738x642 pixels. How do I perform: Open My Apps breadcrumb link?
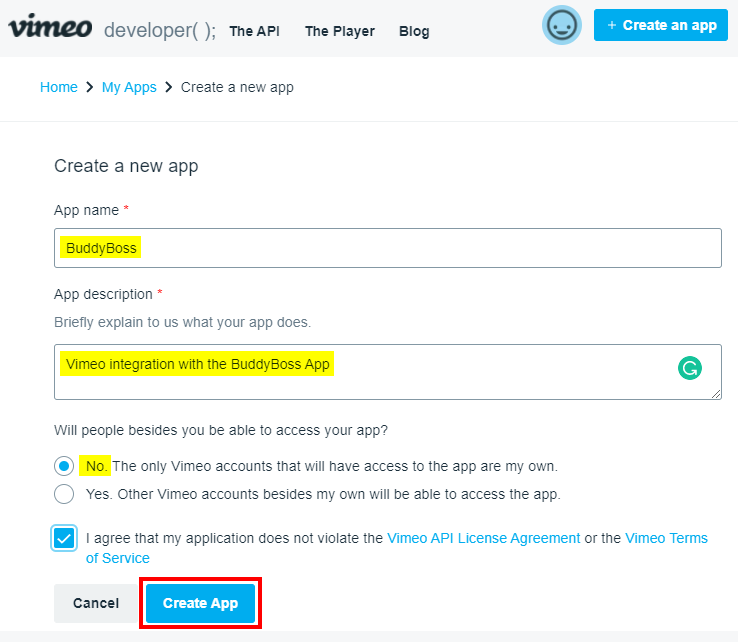[129, 88]
